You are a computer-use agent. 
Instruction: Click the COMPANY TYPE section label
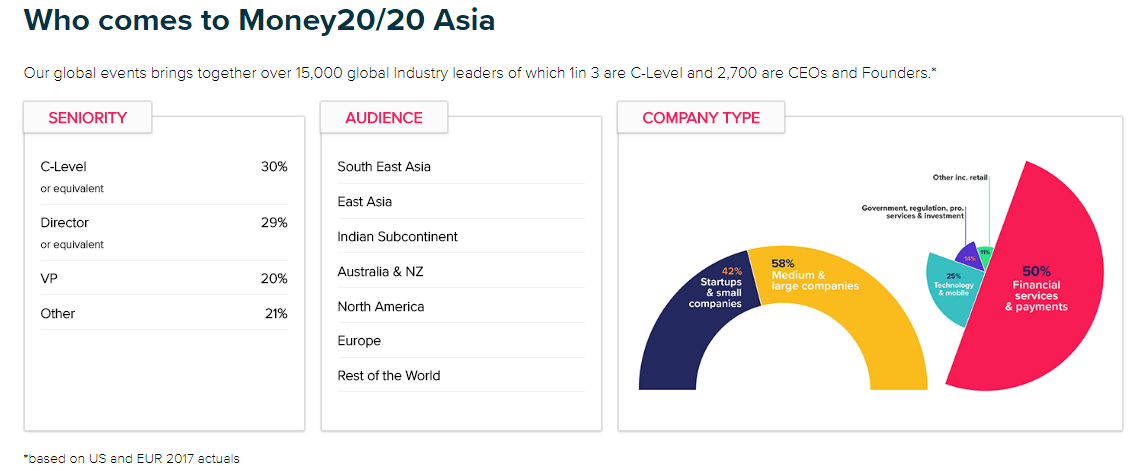(x=701, y=118)
